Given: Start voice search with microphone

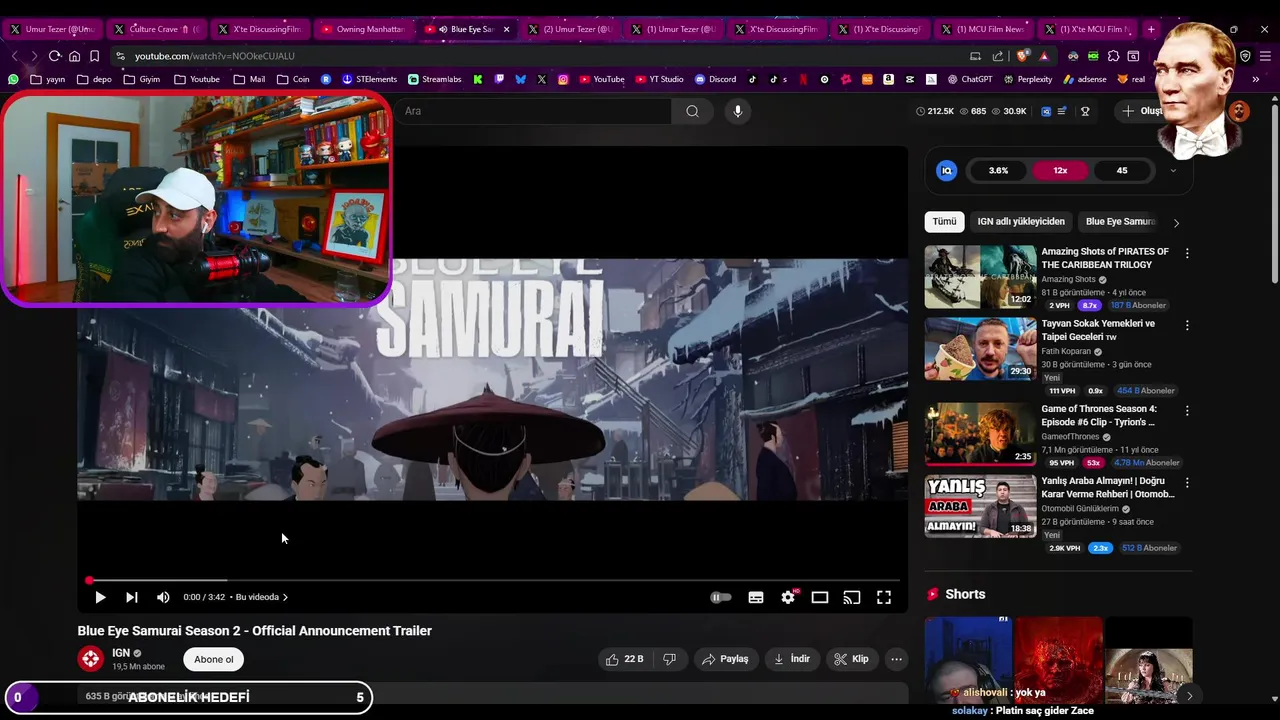Looking at the screenshot, I should click(x=738, y=111).
